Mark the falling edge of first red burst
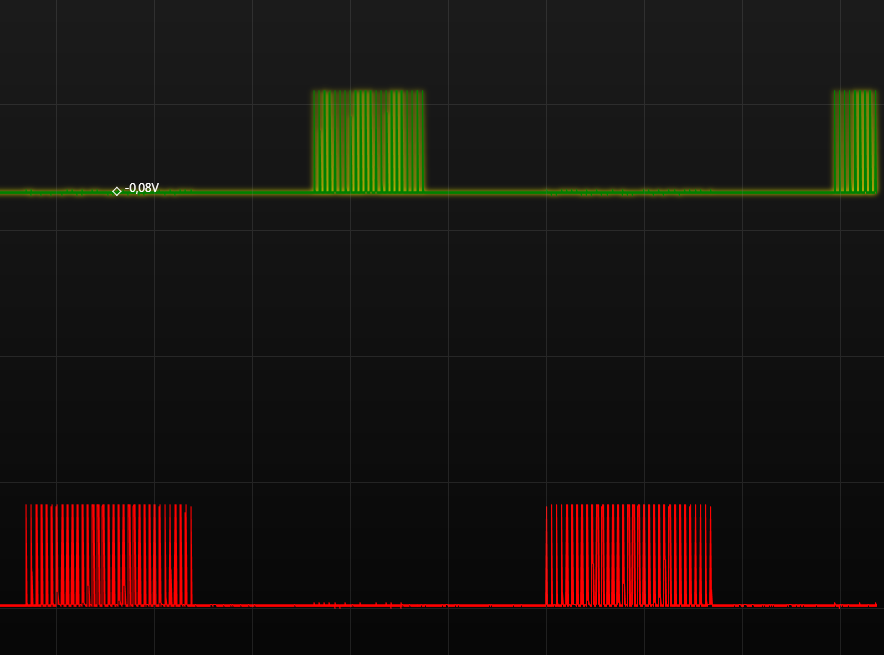Screen dimensions: 884x655 pyautogui.click(x=191, y=555)
